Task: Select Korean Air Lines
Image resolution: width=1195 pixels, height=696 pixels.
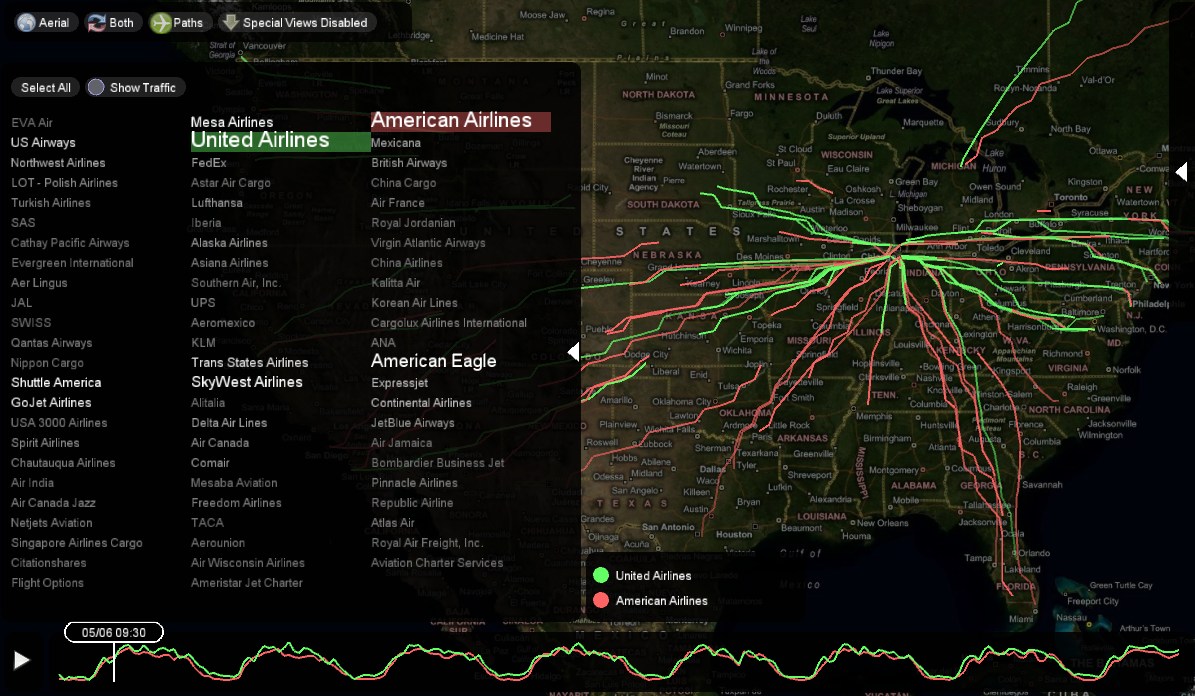Action: [x=415, y=303]
